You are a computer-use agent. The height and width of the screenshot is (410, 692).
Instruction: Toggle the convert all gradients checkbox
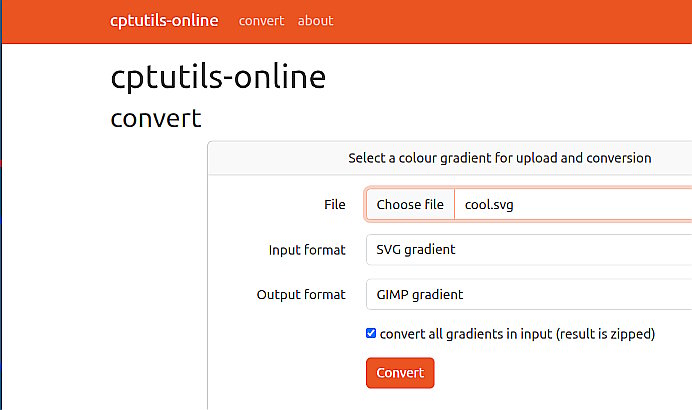[x=371, y=334]
